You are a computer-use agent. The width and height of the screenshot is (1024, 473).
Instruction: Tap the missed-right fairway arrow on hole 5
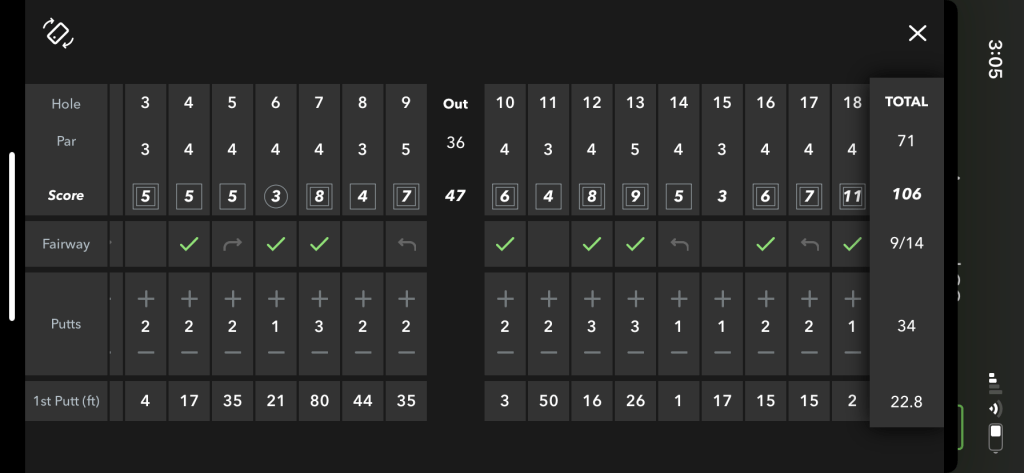tap(232, 243)
